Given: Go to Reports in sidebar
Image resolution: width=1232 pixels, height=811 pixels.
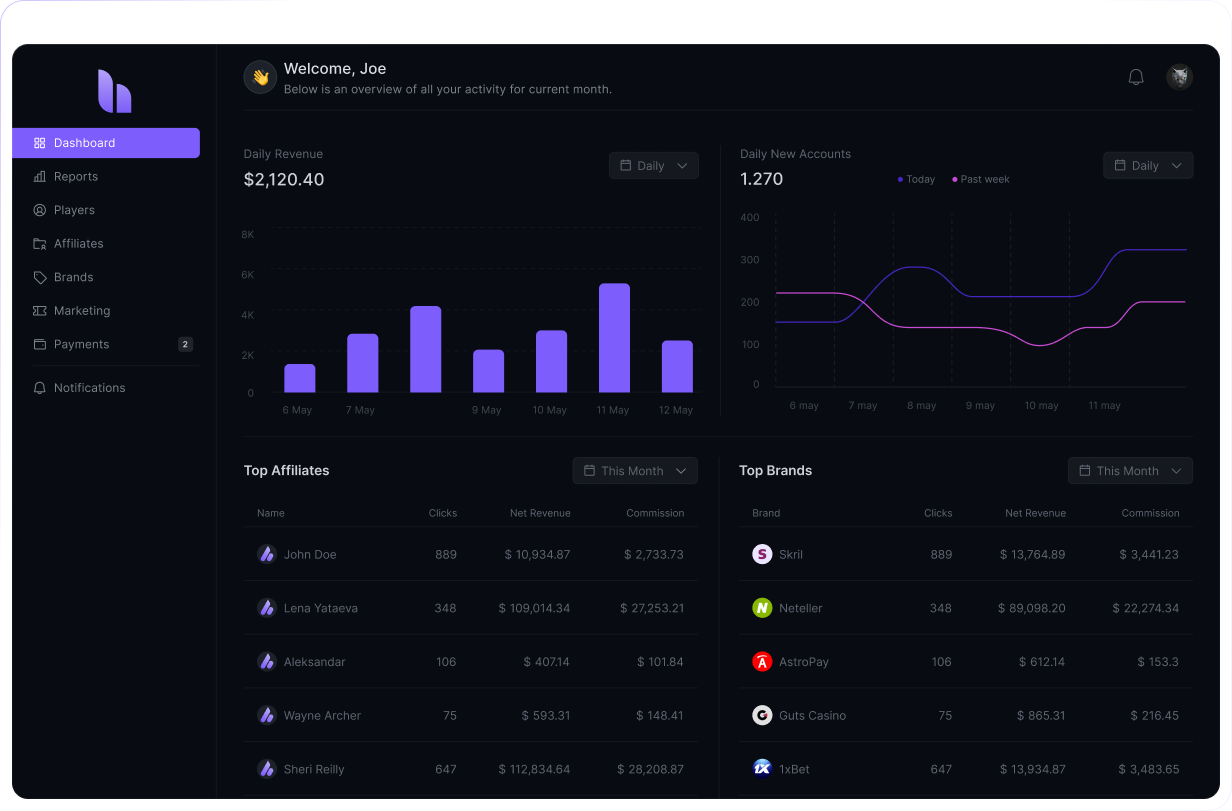Looking at the screenshot, I should tap(76, 177).
